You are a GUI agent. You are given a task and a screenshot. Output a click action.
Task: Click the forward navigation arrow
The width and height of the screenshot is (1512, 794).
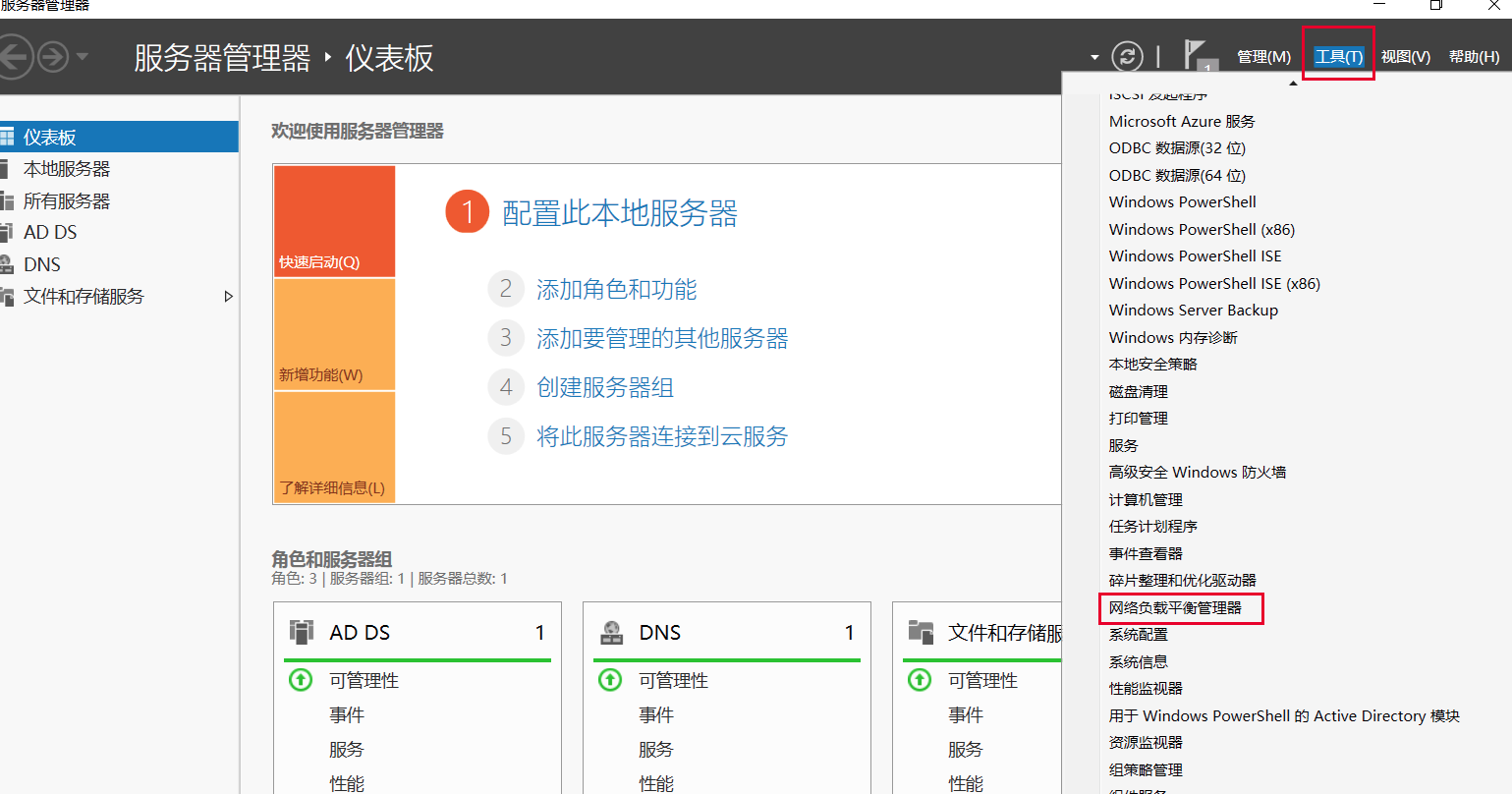pos(52,57)
